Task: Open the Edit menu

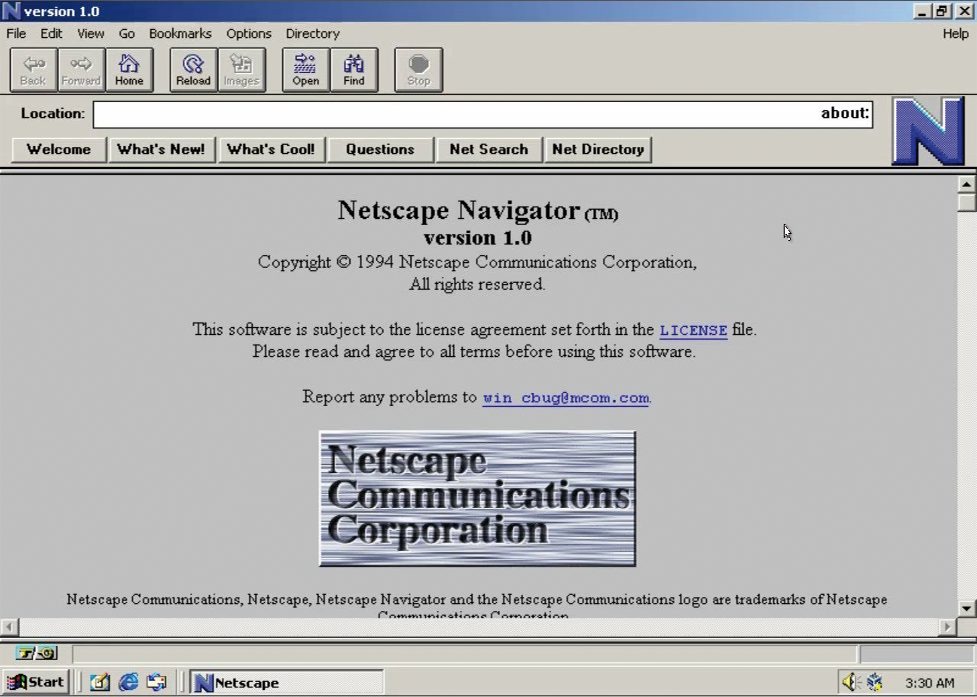Action: point(51,34)
